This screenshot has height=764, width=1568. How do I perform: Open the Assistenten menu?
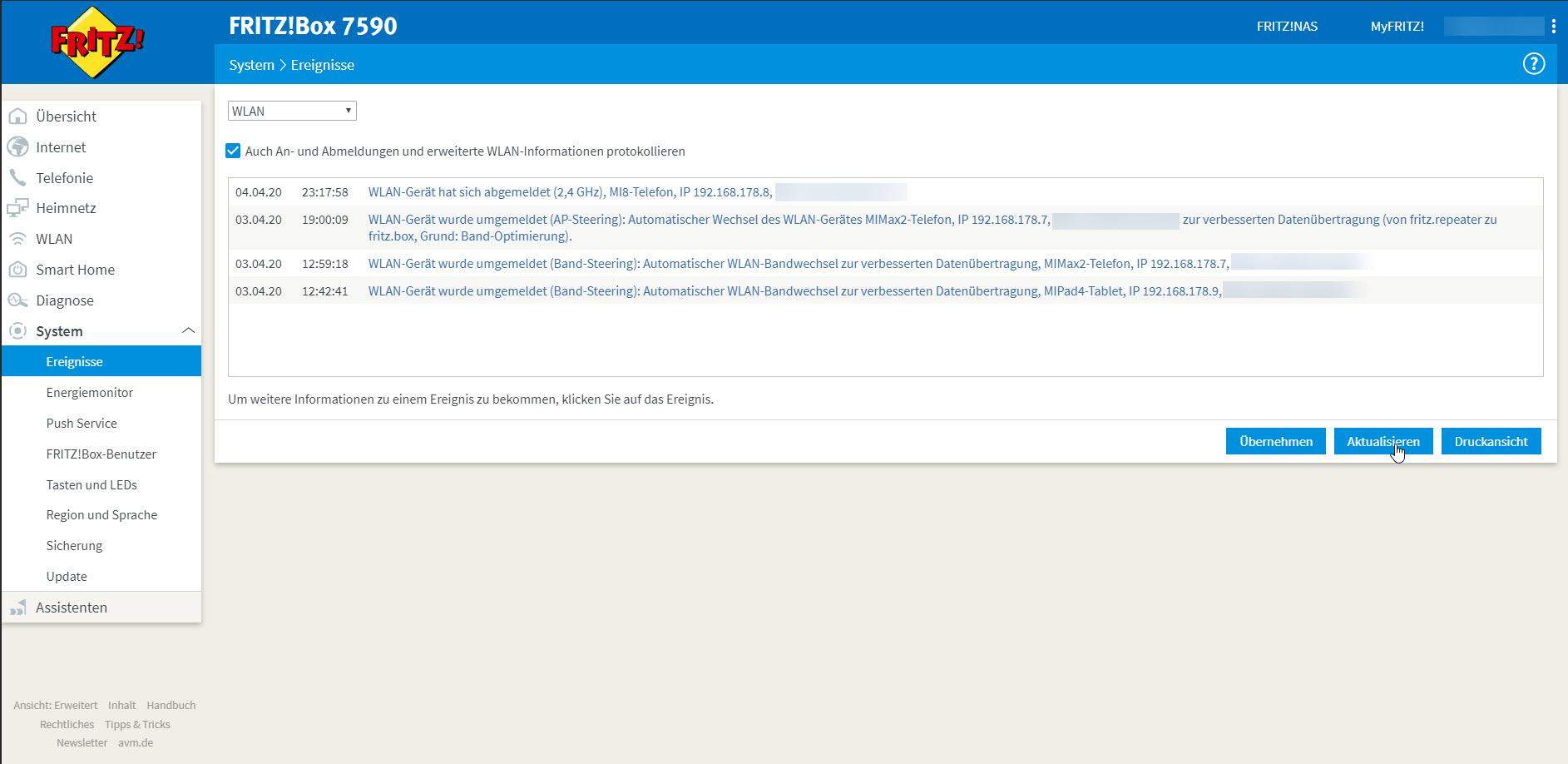[72, 608]
